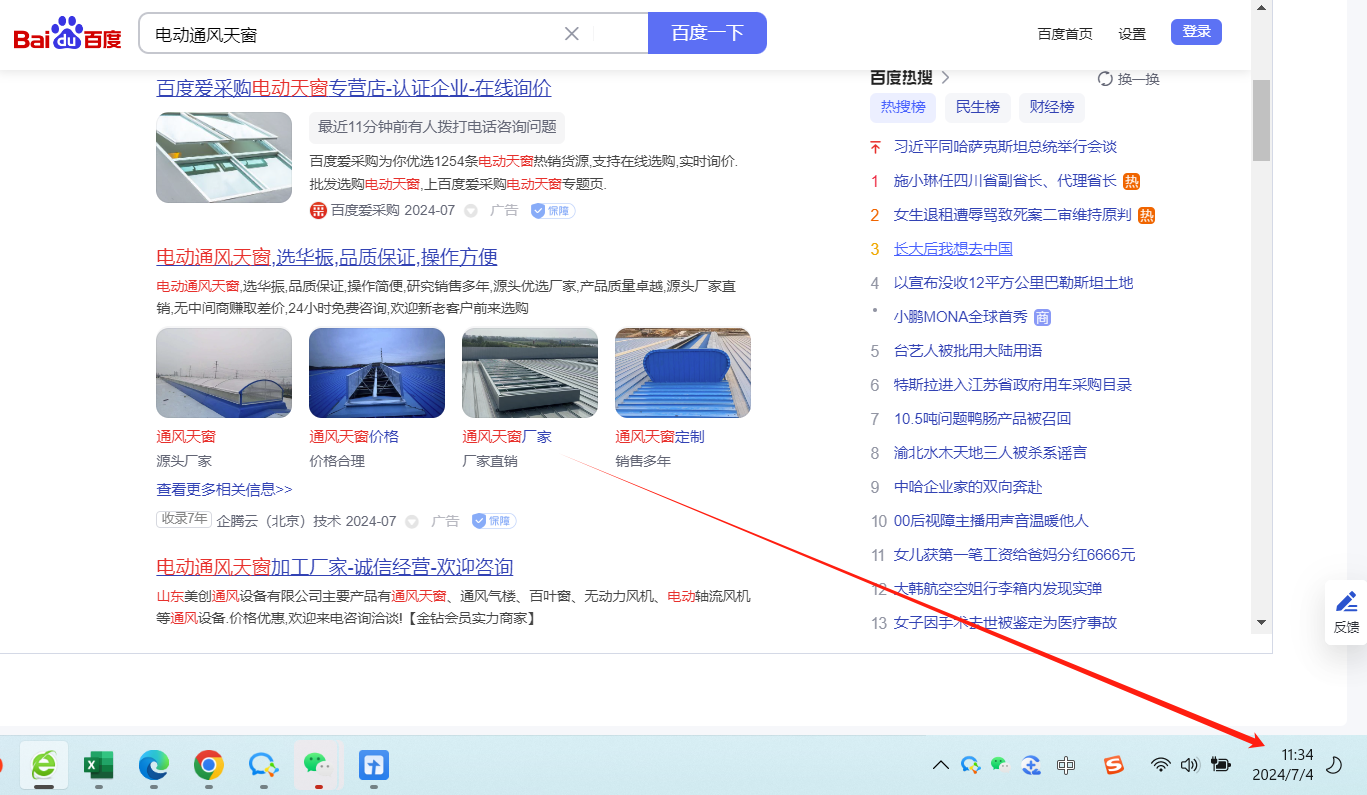Launch Google Chrome from the taskbar

[x=208, y=766]
